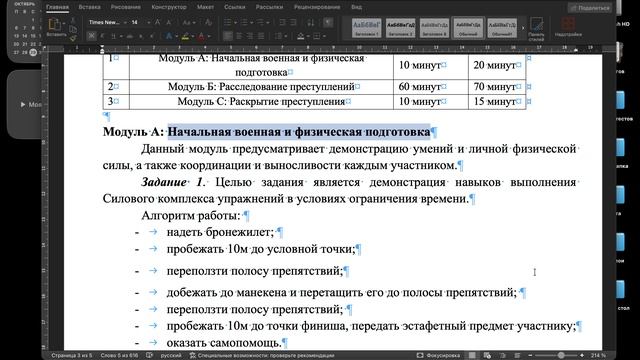Switch to Outline view in status bar
Image resolution: width=640 pixels, height=360 pixels.
point(503,356)
